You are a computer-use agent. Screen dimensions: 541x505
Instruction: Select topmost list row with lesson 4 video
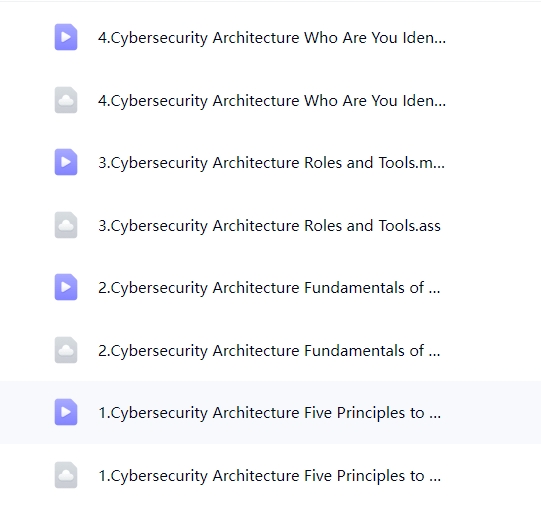[270, 37]
